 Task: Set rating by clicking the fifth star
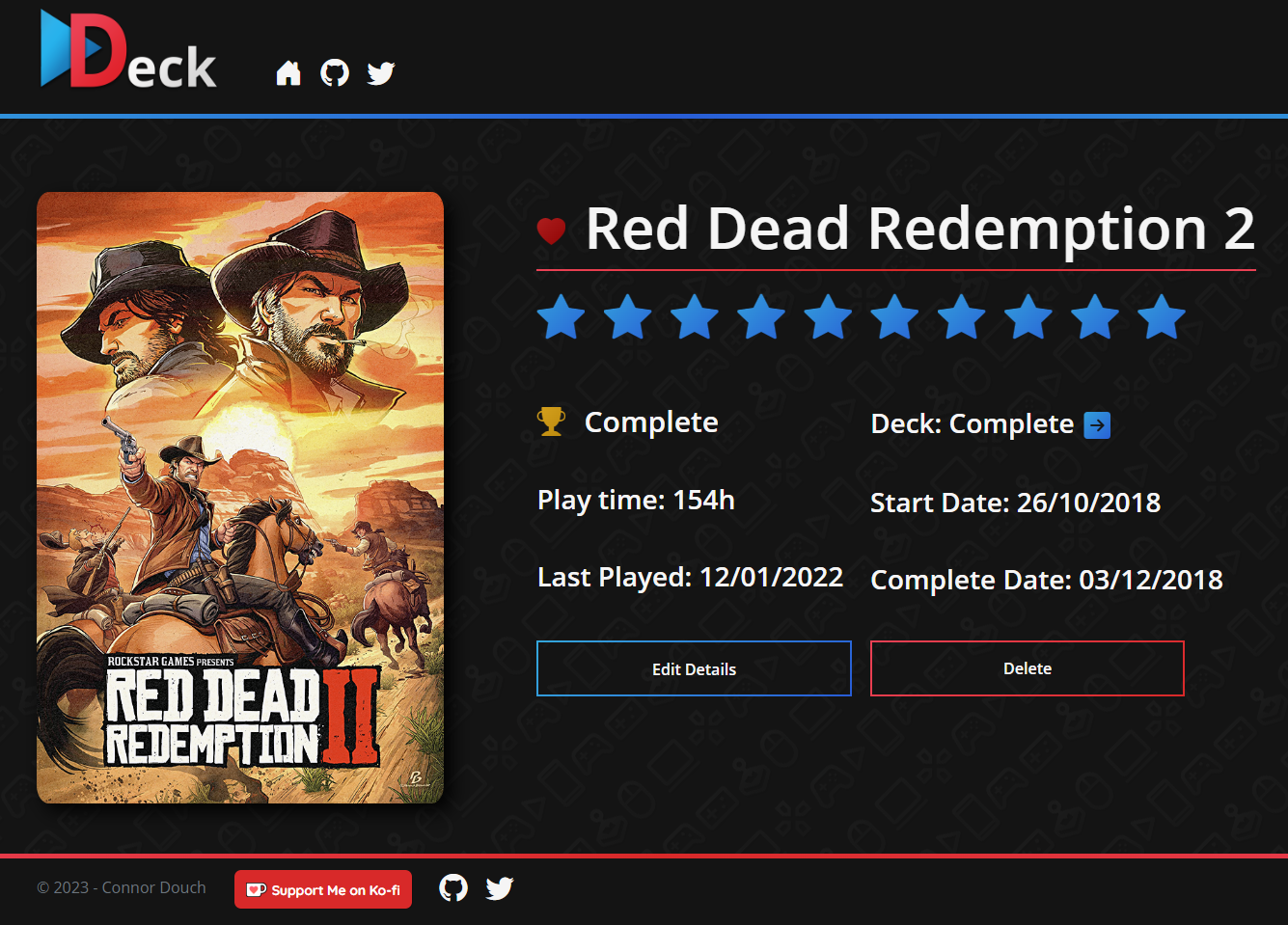pos(829,316)
